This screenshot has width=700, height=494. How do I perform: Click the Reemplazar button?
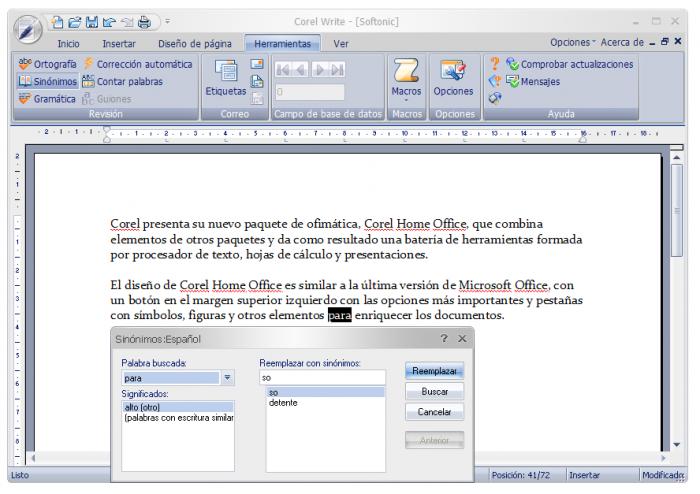pos(434,371)
